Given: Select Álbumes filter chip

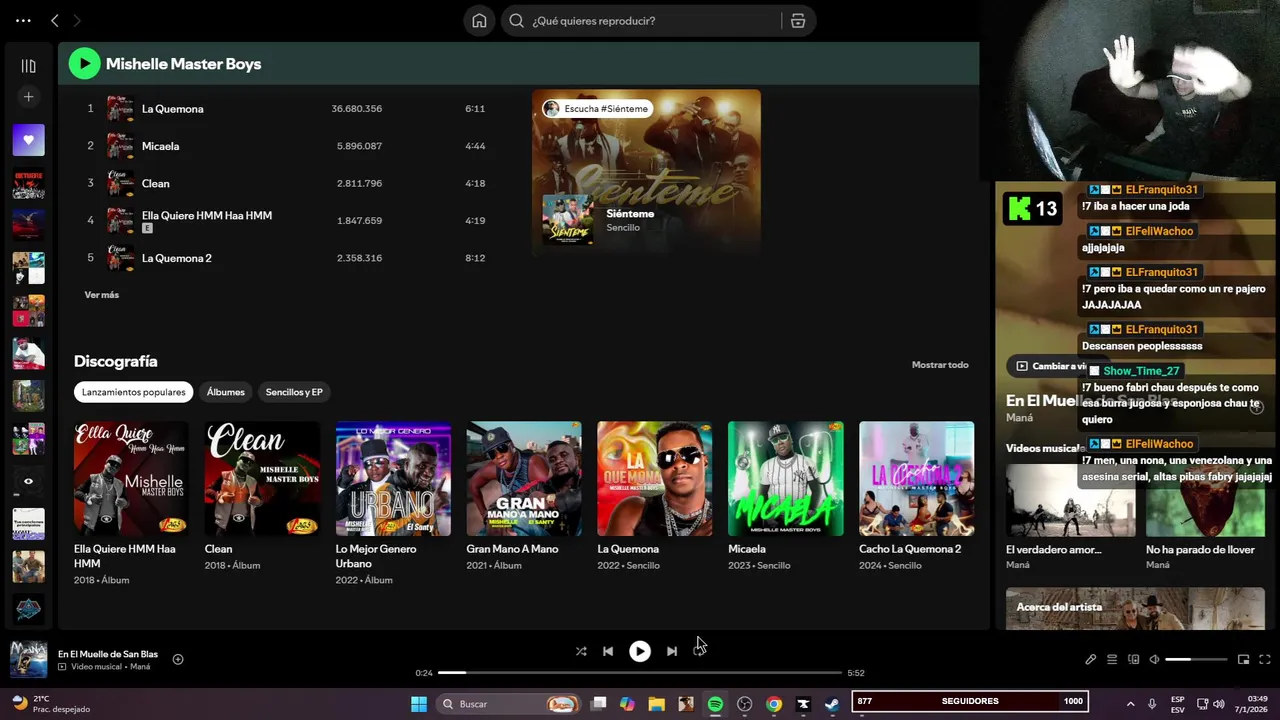Looking at the screenshot, I should 226,392.
